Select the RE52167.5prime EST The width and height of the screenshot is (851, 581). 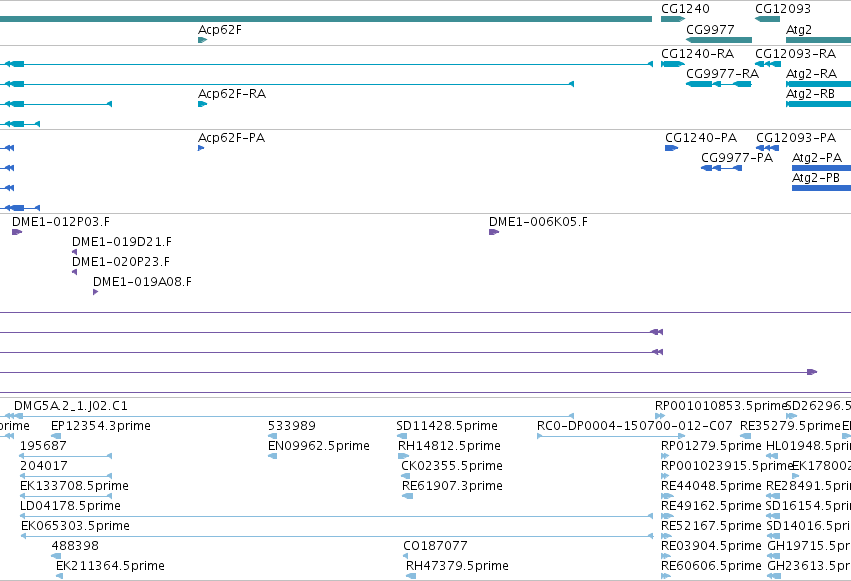(x=667, y=537)
